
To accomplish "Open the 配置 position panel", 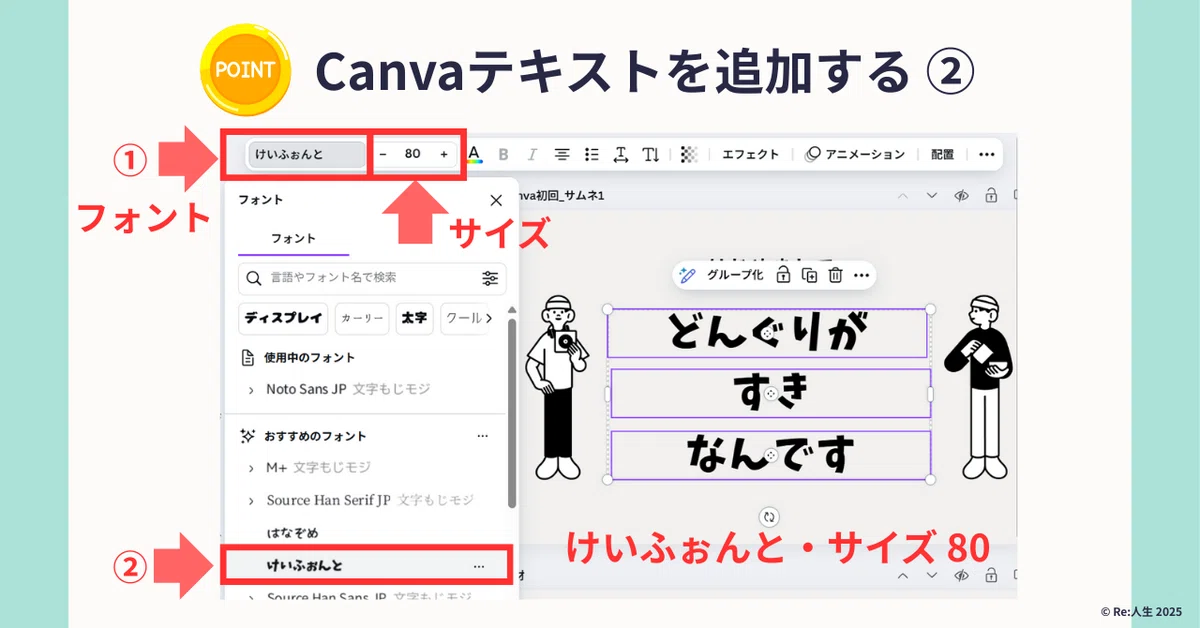I will click(942, 154).
